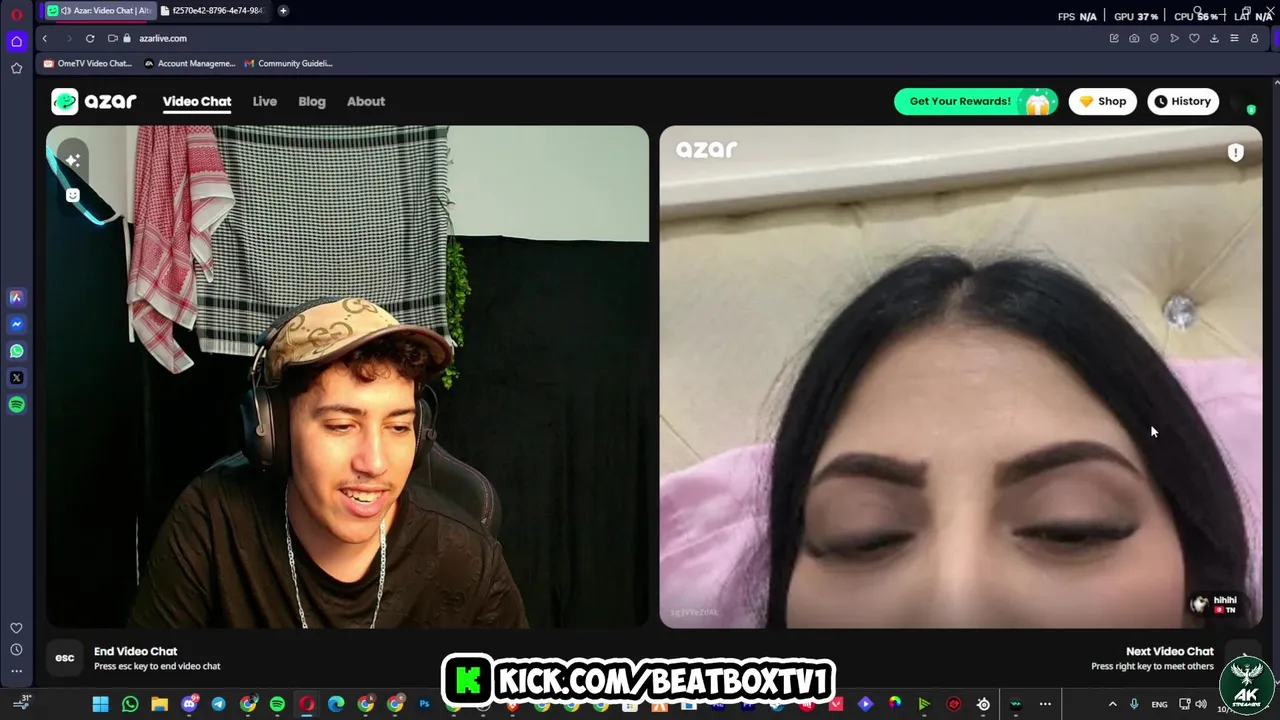Open WhatsApp in Opera sidebar
The image size is (1280, 720).
(16, 351)
